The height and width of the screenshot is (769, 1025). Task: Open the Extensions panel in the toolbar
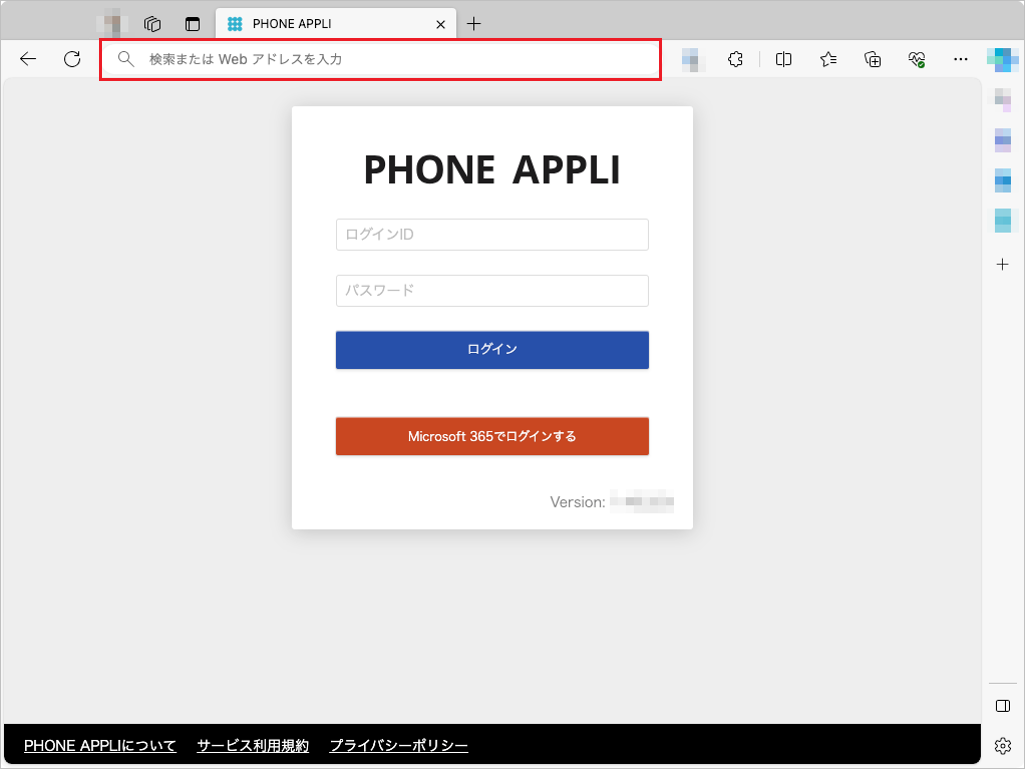pyautogui.click(x=735, y=59)
